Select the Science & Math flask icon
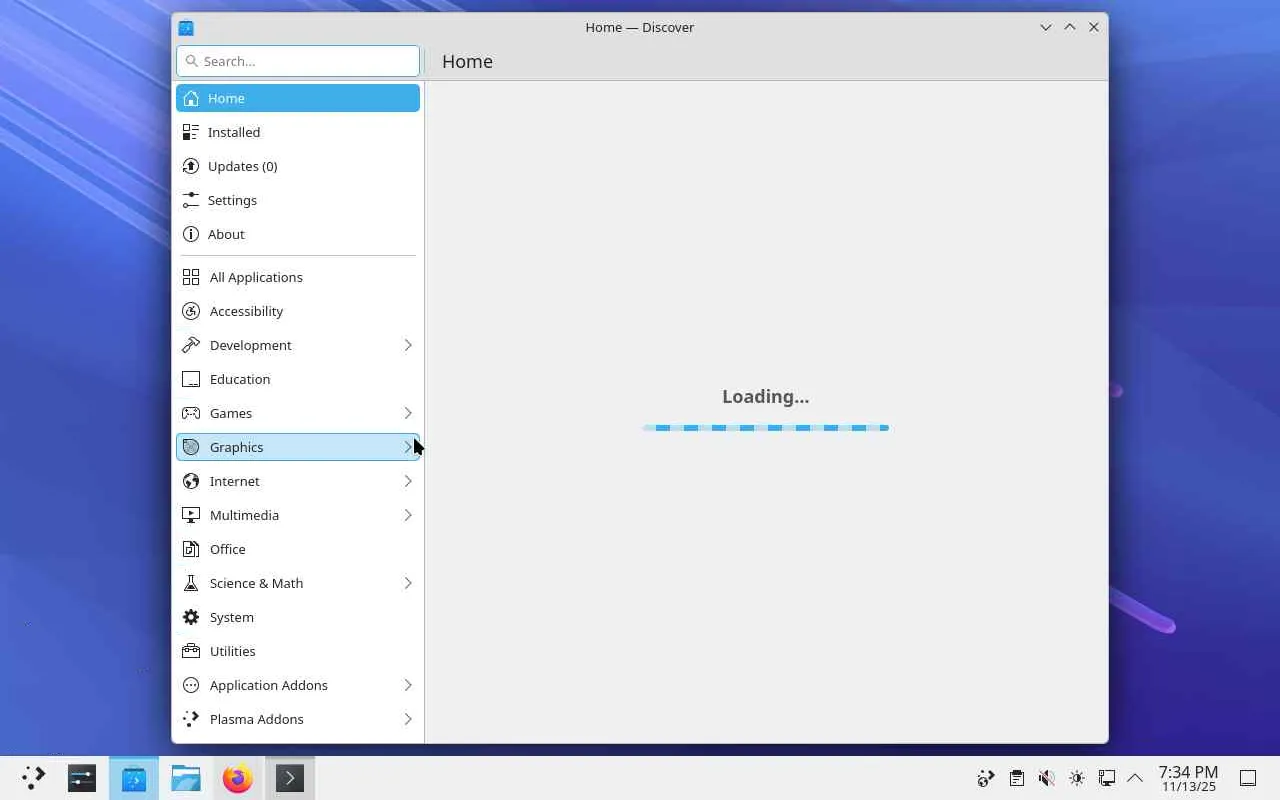Viewport: 1280px width, 800px height. pyautogui.click(x=191, y=583)
